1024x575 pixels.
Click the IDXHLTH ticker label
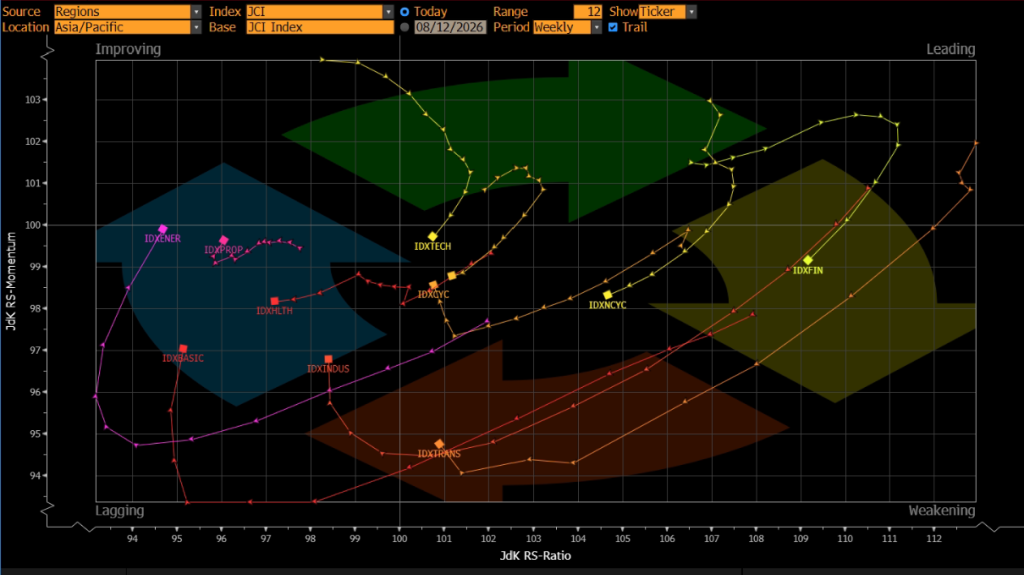coord(274,311)
